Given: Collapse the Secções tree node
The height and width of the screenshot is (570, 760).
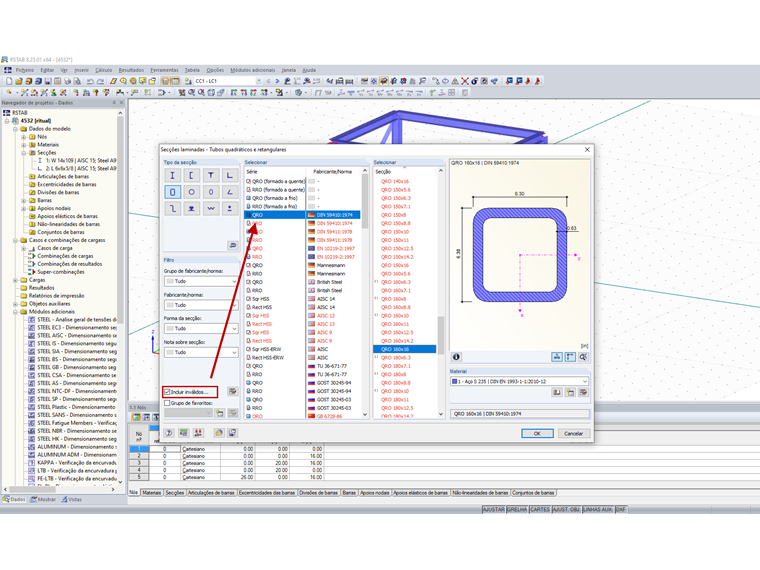Looking at the screenshot, I should (x=24, y=153).
